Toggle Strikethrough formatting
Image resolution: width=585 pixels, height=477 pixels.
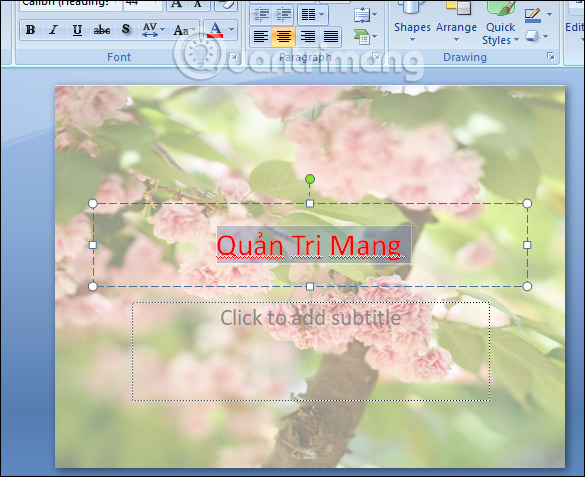101,30
